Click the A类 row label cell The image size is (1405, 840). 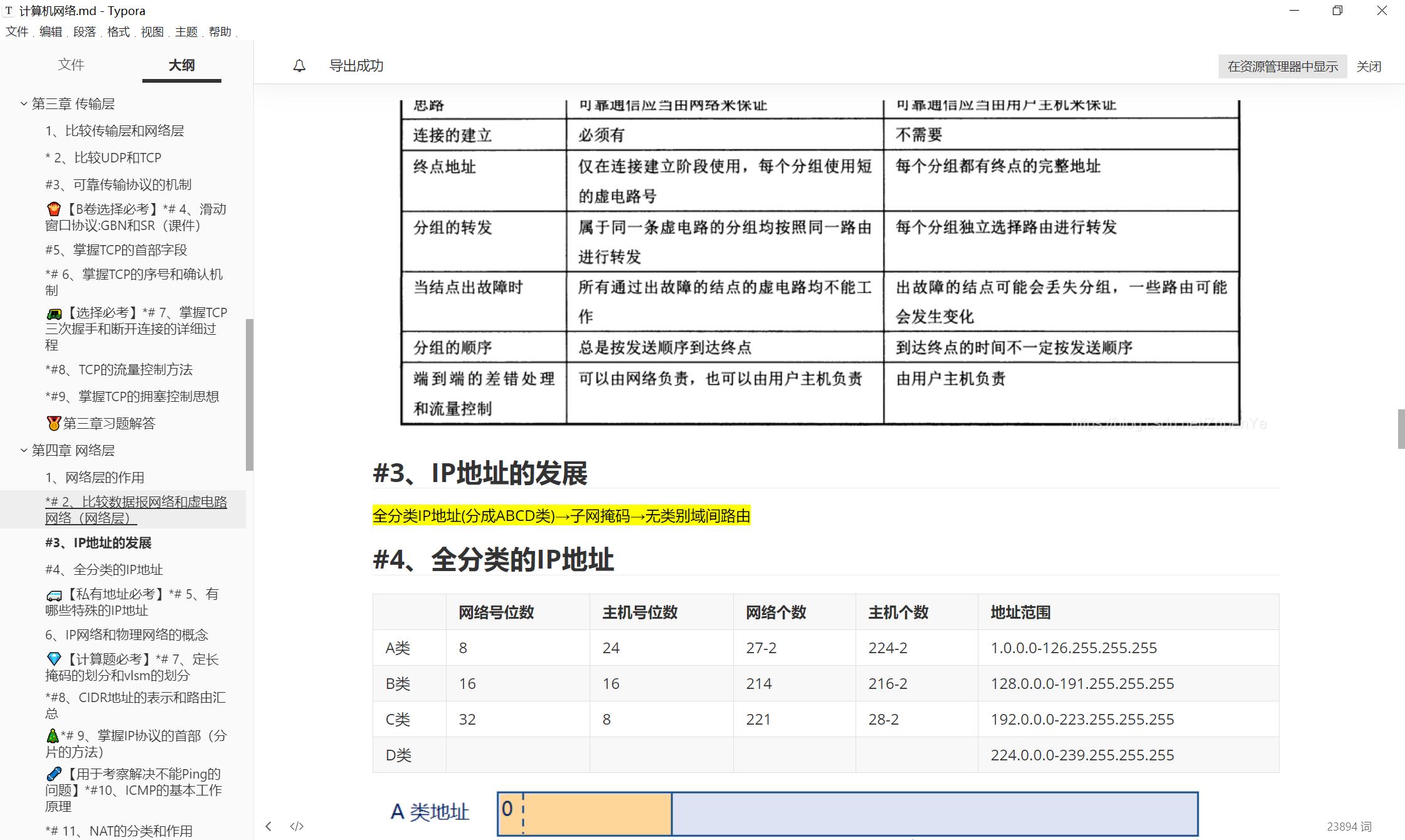[410, 648]
